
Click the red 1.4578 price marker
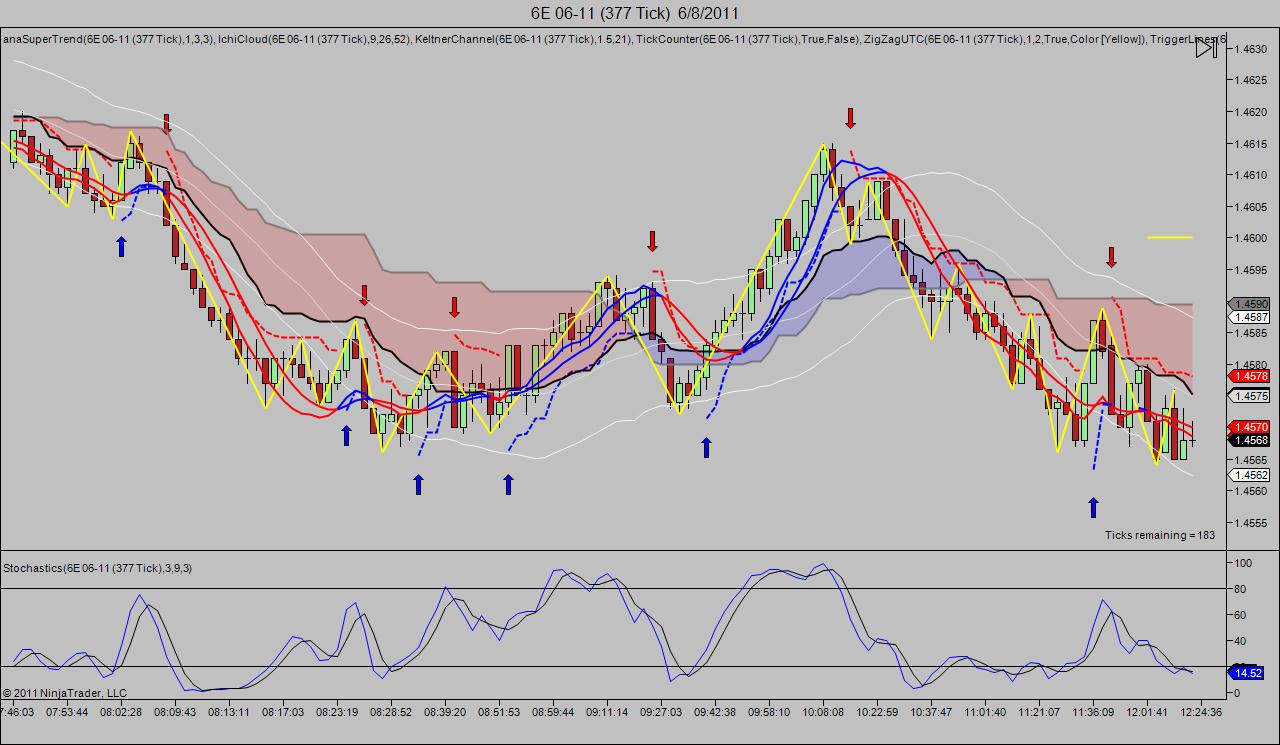pos(1250,376)
